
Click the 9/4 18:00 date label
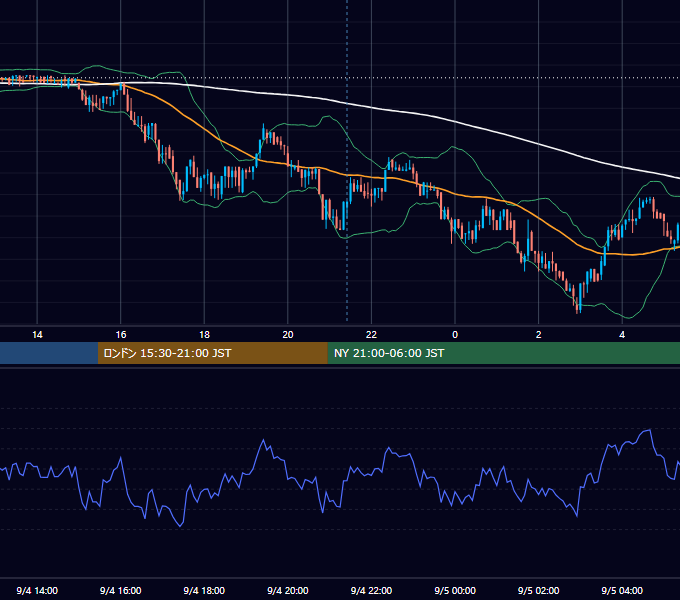[204, 590]
